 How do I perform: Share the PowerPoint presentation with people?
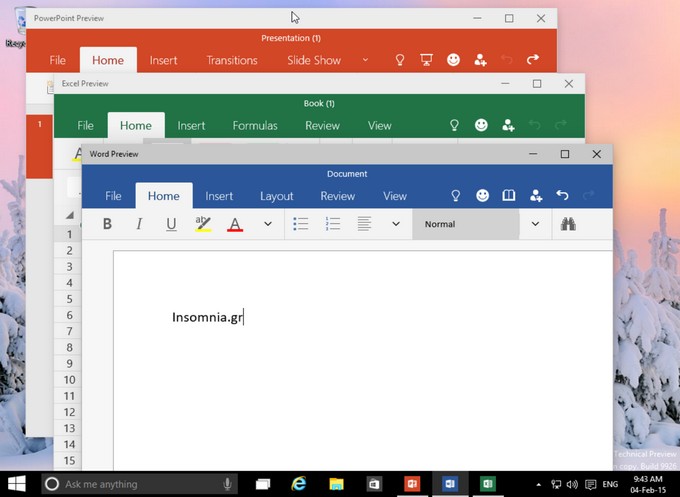pyautogui.click(x=480, y=60)
